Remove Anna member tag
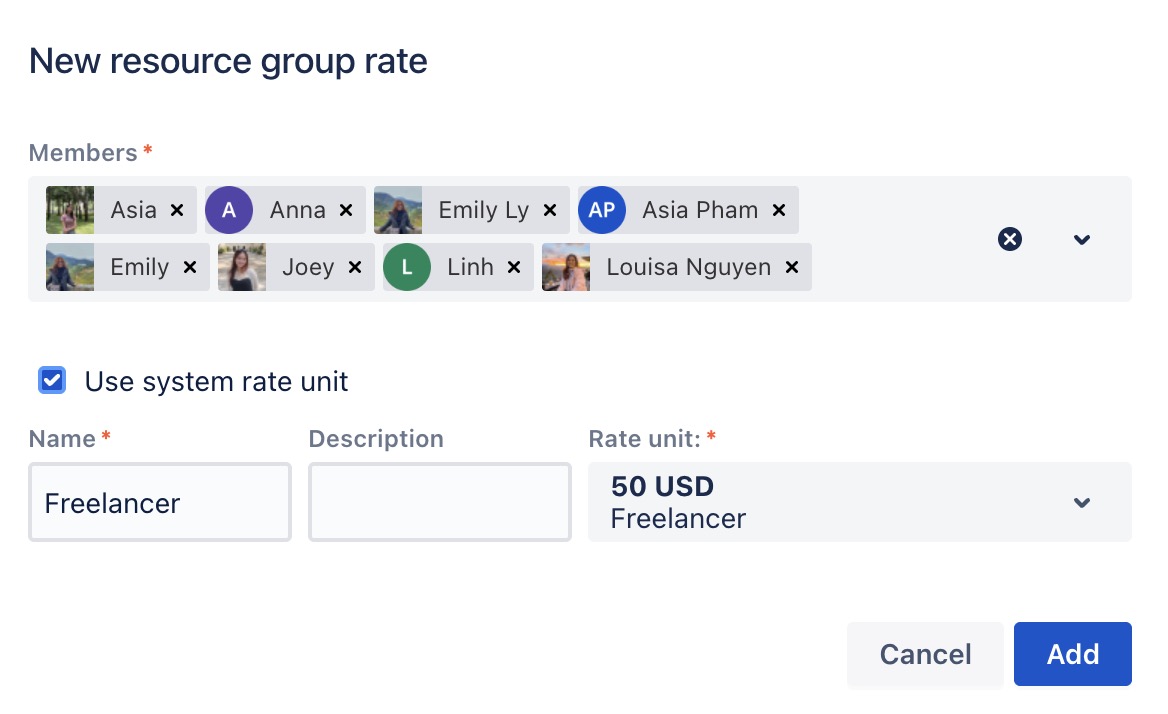This screenshot has width=1168, height=714. pos(346,210)
